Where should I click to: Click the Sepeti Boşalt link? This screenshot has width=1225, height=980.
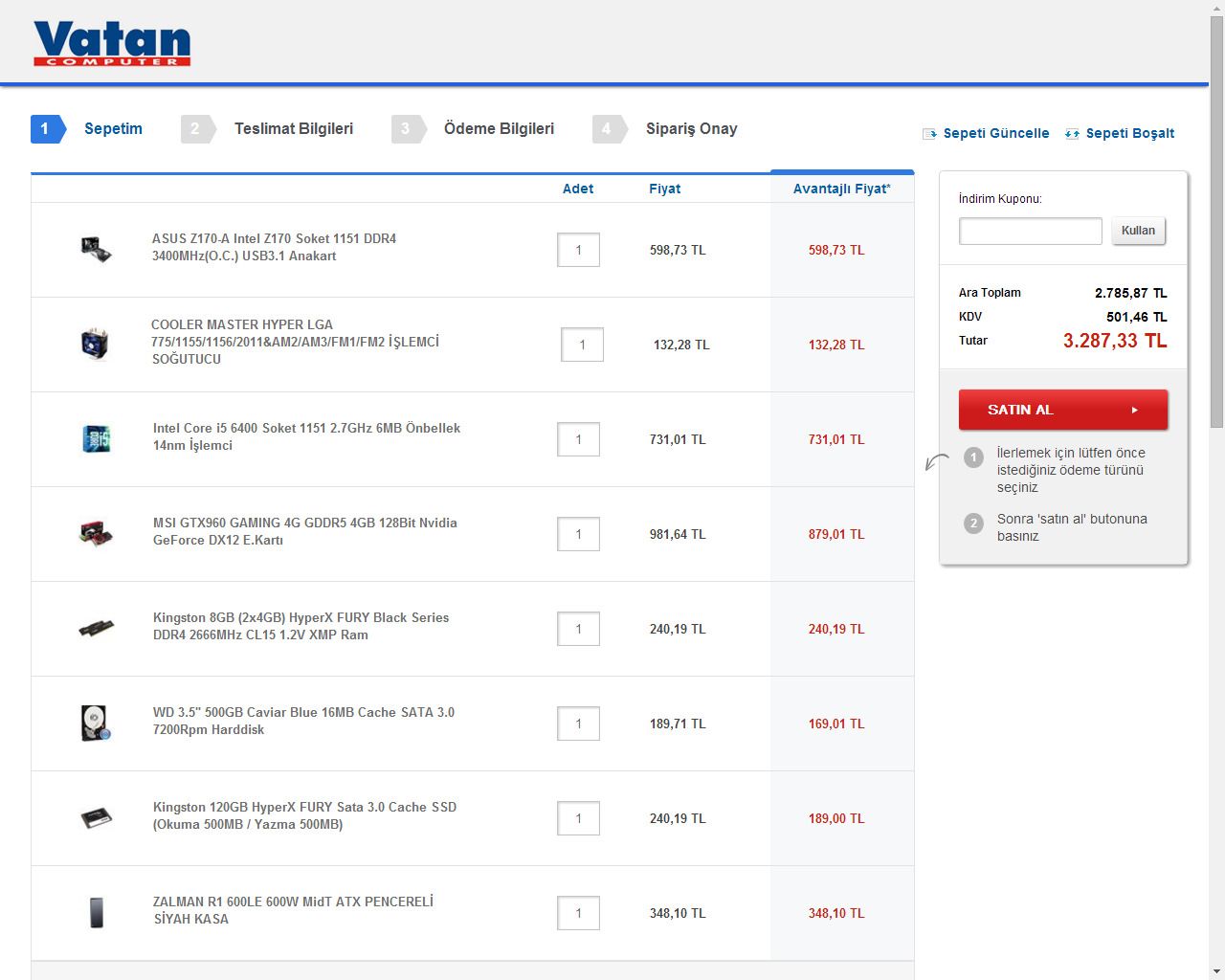pyautogui.click(x=1130, y=133)
